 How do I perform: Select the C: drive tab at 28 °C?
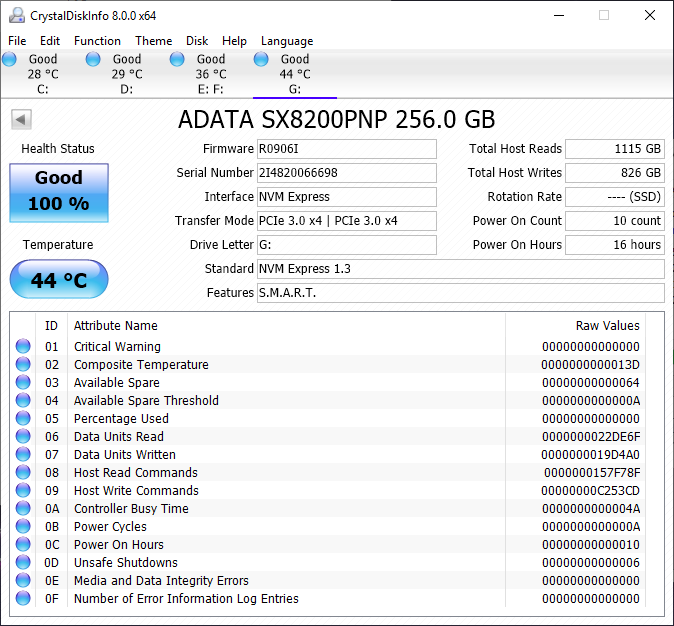point(42,74)
